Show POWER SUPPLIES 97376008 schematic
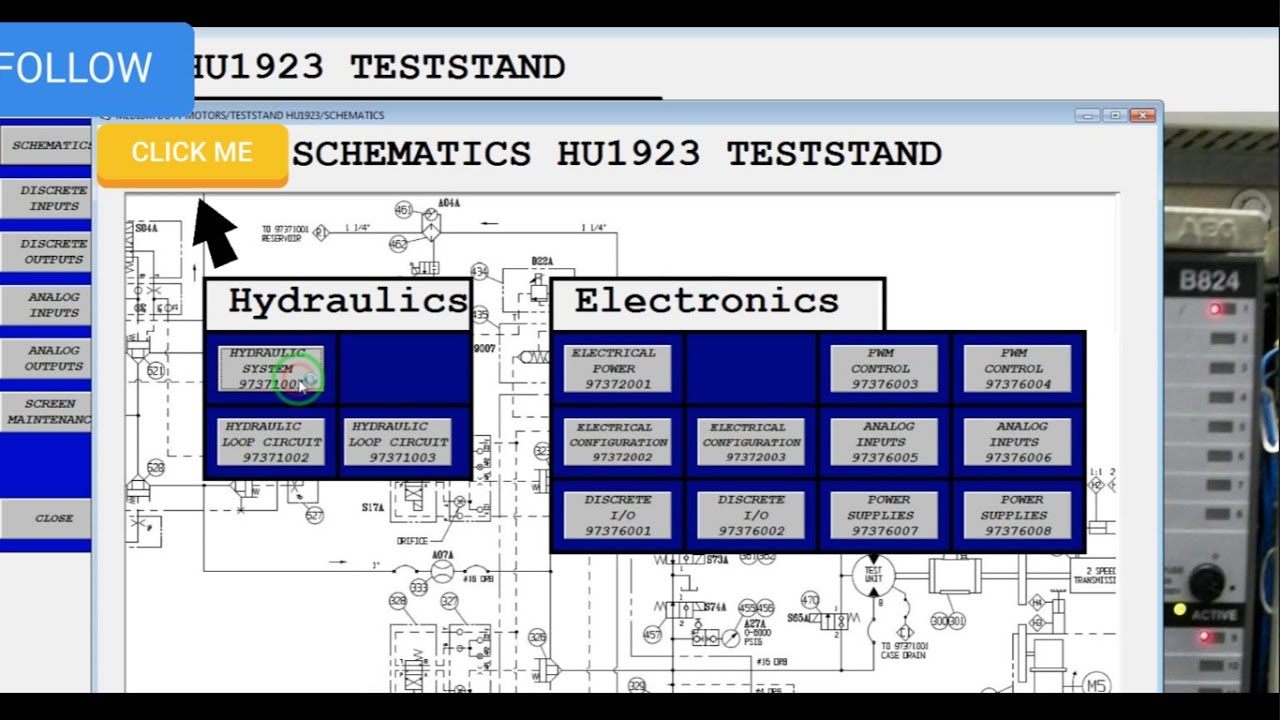Image resolution: width=1280 pixels, height=720 pixels. click(1018, 515)
